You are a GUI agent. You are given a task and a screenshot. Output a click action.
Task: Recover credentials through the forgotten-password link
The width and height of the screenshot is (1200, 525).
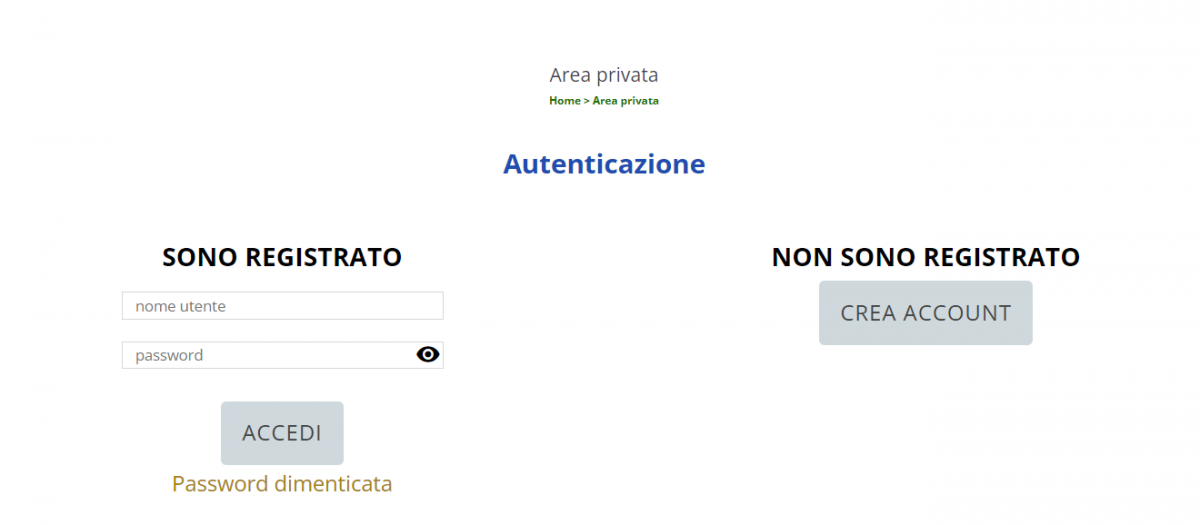282,484
